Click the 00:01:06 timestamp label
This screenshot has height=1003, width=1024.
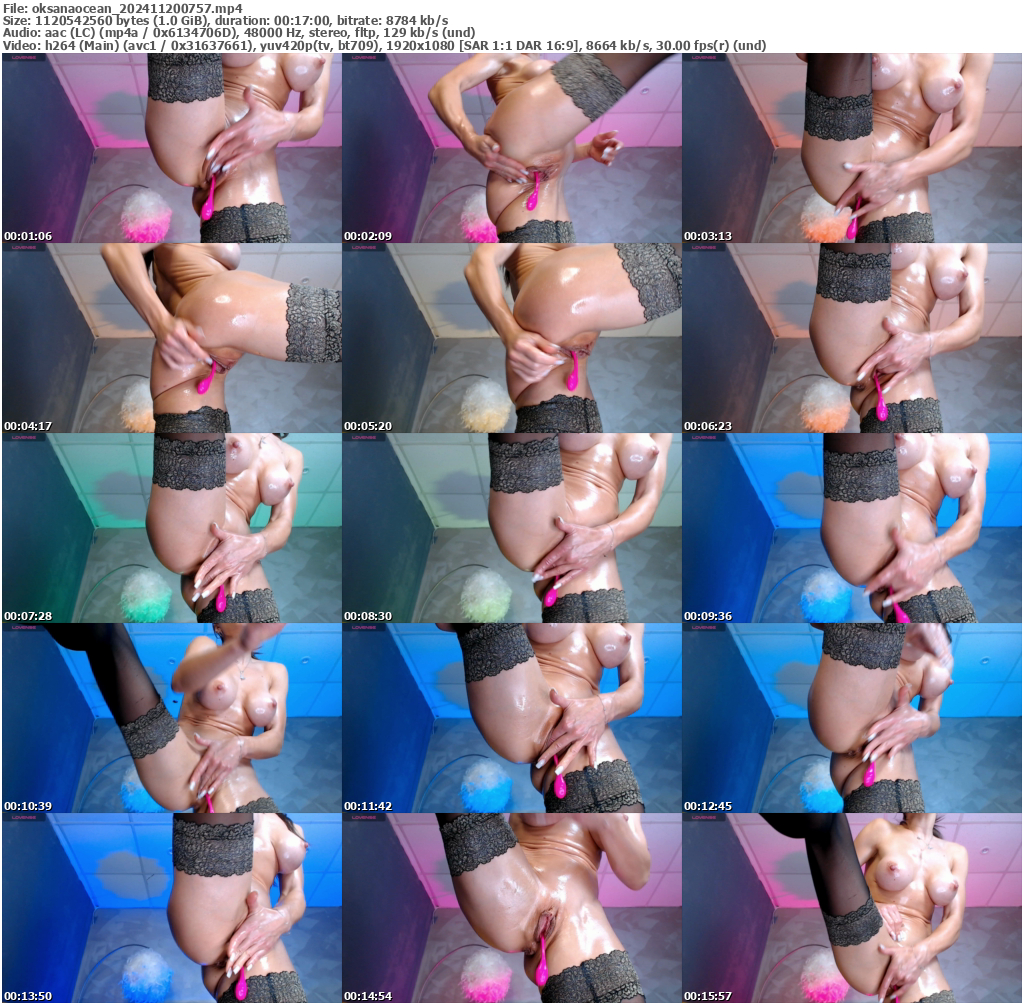coord(30,235)
